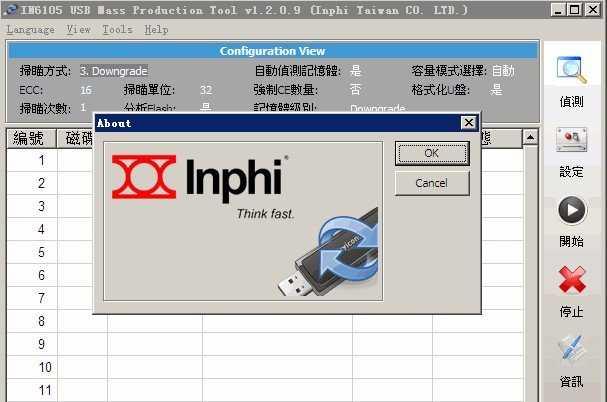
Task: Select row 9 in the device table
Action: (42, 344)
